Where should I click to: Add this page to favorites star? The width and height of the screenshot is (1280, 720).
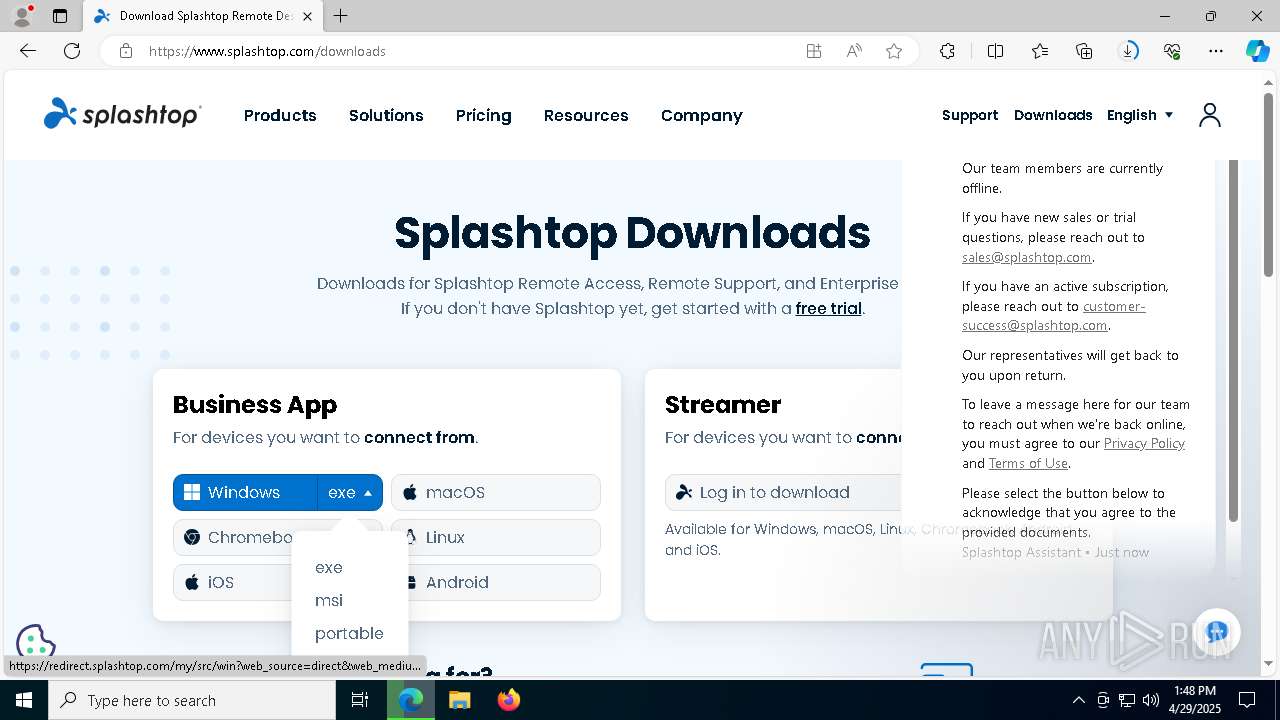[x=894, y=51]
